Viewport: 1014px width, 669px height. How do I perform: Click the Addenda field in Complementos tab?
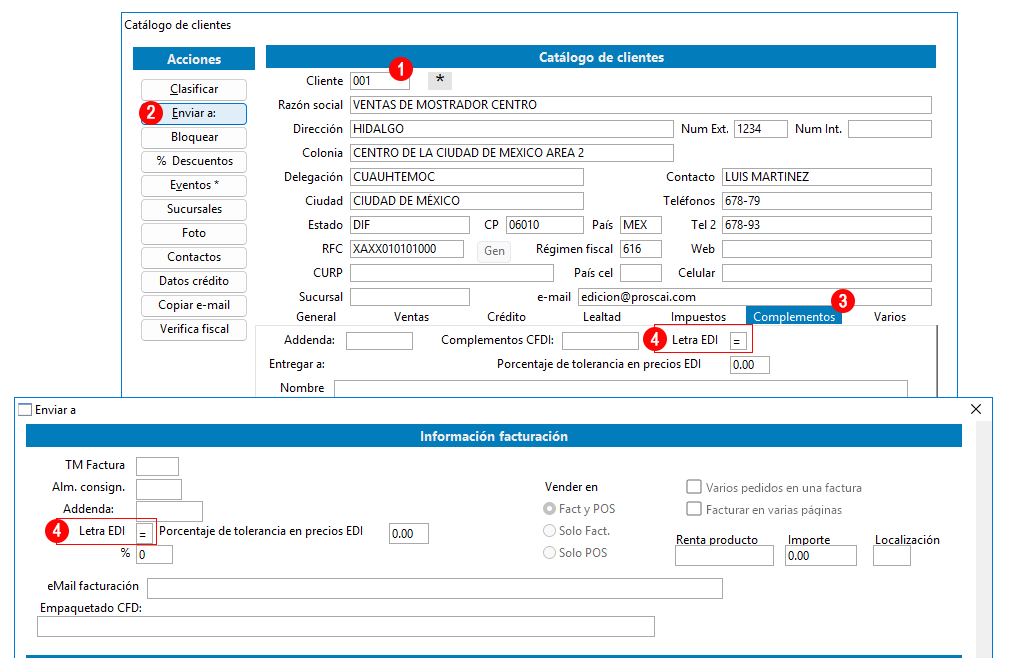(x=379, y=341)
